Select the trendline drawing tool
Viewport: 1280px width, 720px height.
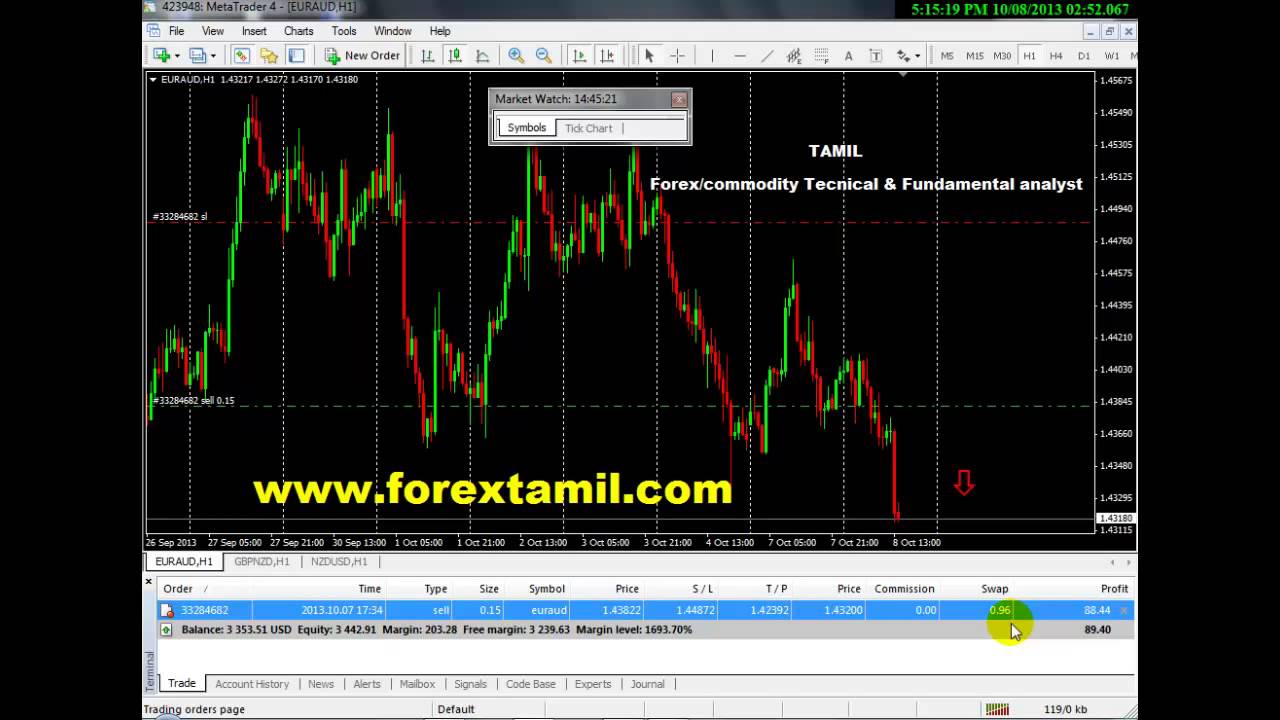(767, 56)
